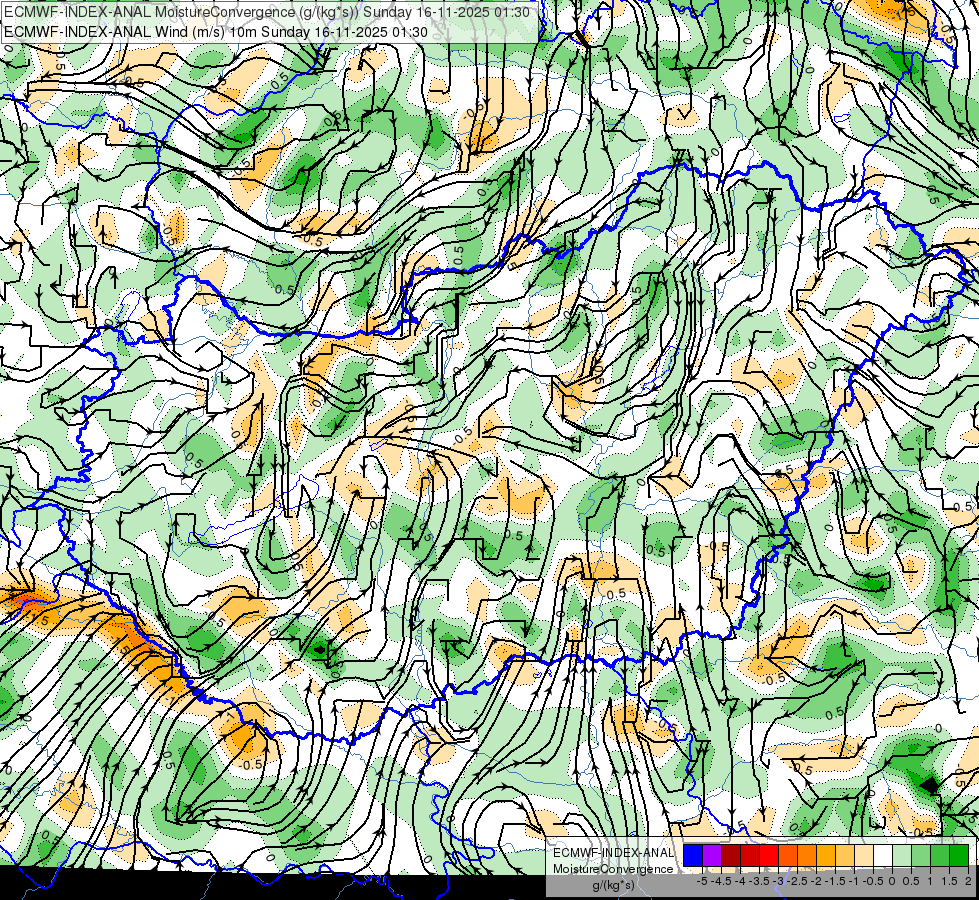Click the 2 tick label on legend scale
The width and height of the screenshot is (979, 900).
pos(968,881)
